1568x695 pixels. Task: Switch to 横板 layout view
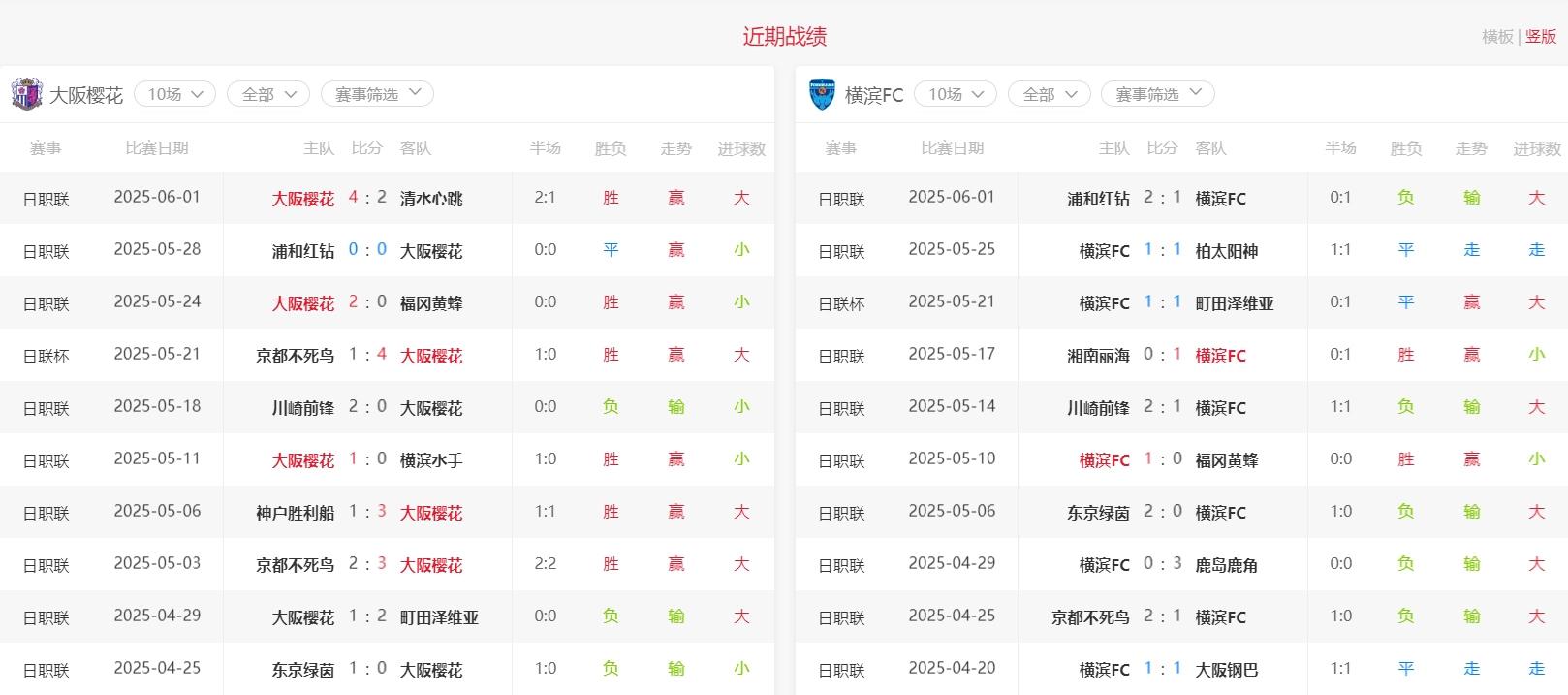tap(1496, 37)
